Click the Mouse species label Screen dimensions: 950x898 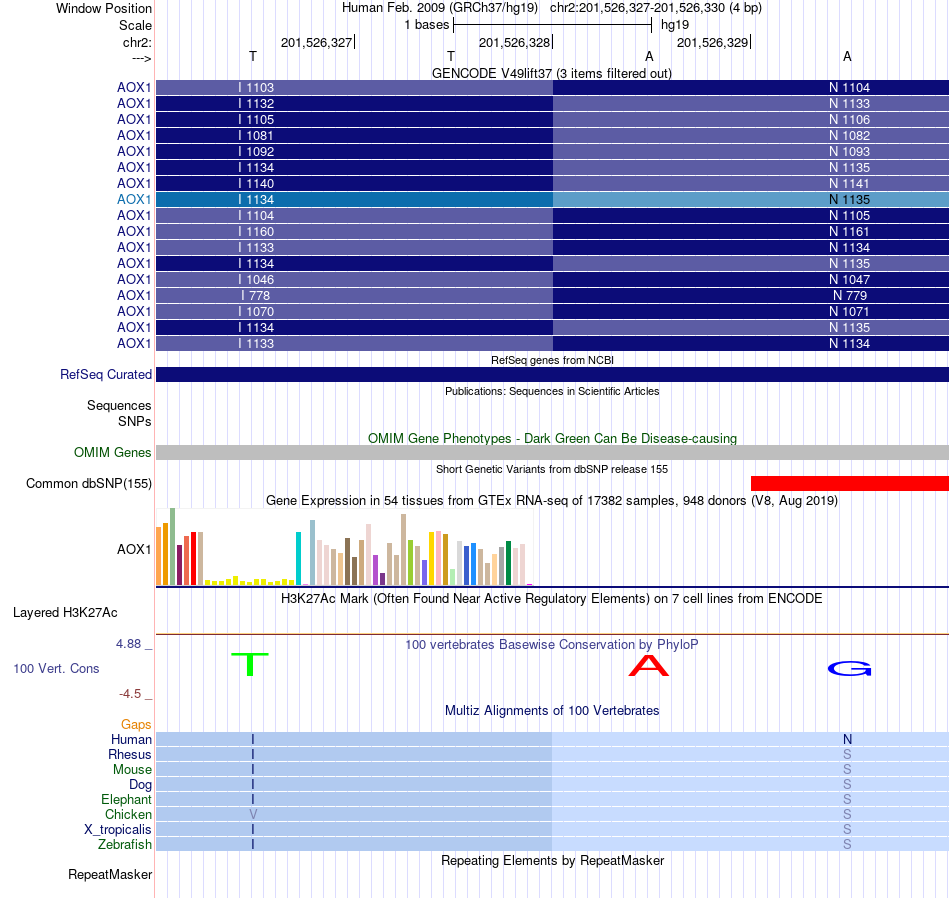132,770
